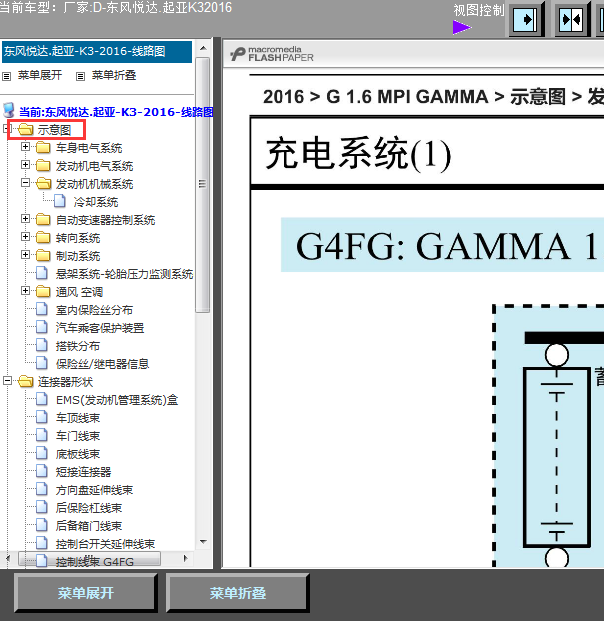Screen dimensions: 604x622
Task: Open the 车门线束 page
Action: point(78,436)
